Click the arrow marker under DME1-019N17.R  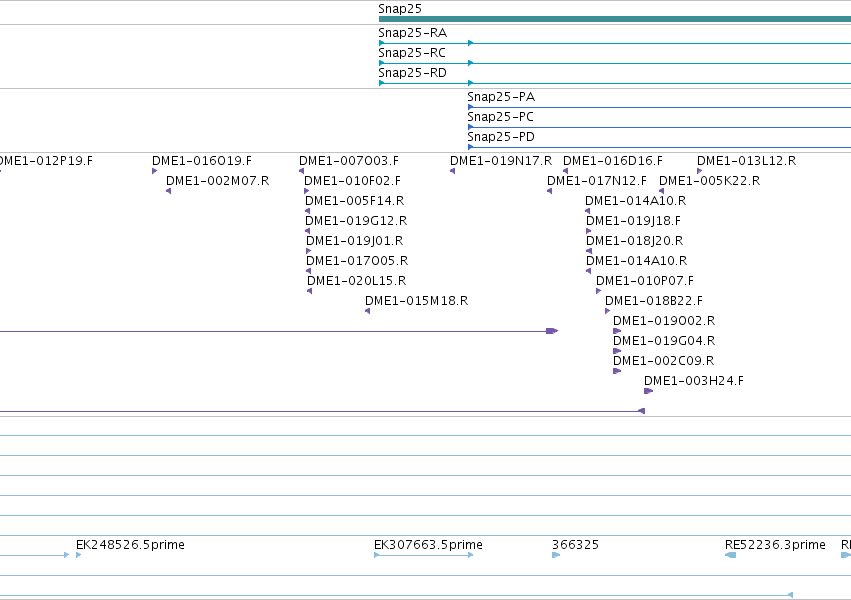453,171
